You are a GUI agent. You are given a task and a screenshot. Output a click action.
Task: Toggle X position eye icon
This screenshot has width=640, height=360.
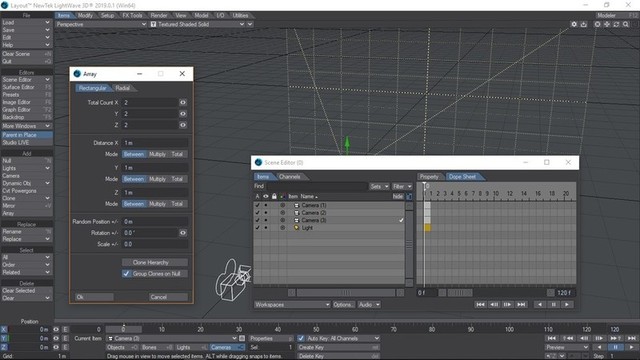tap(56, 329)
